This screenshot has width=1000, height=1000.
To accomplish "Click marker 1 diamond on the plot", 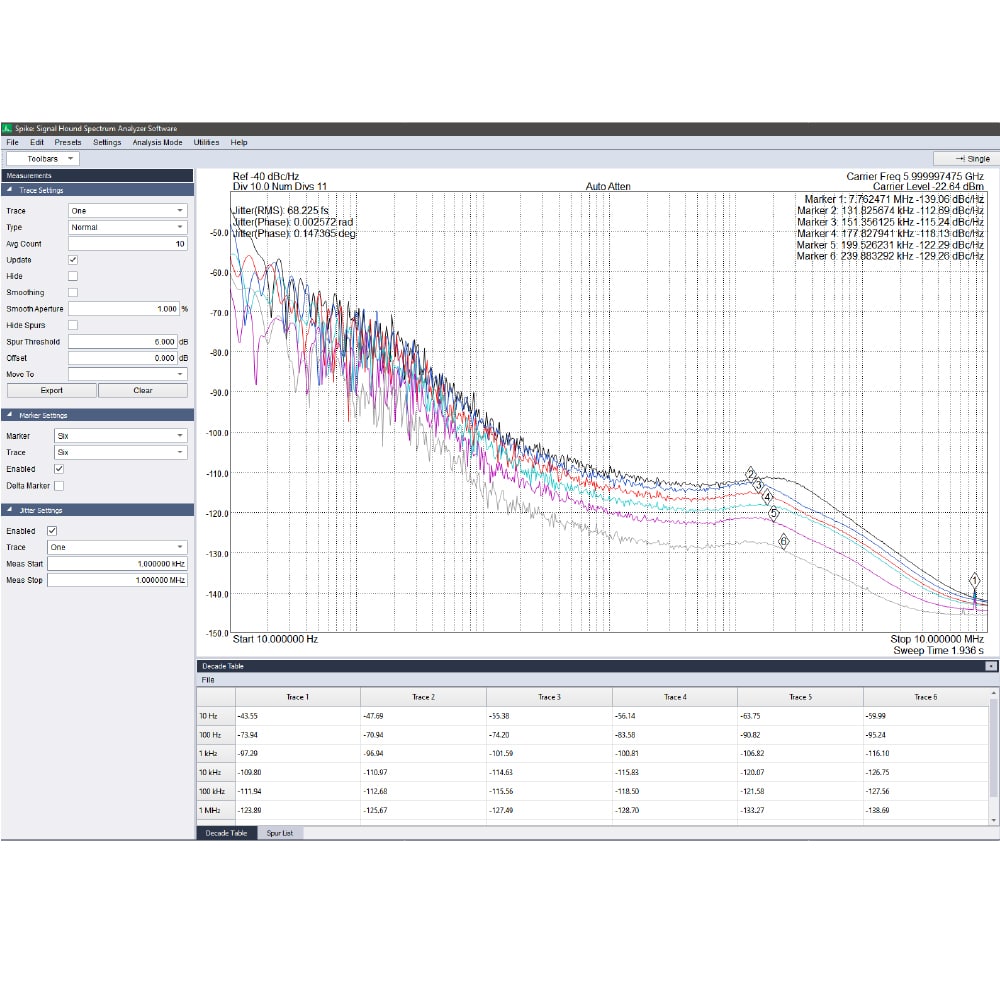I will tap(974, 580).
